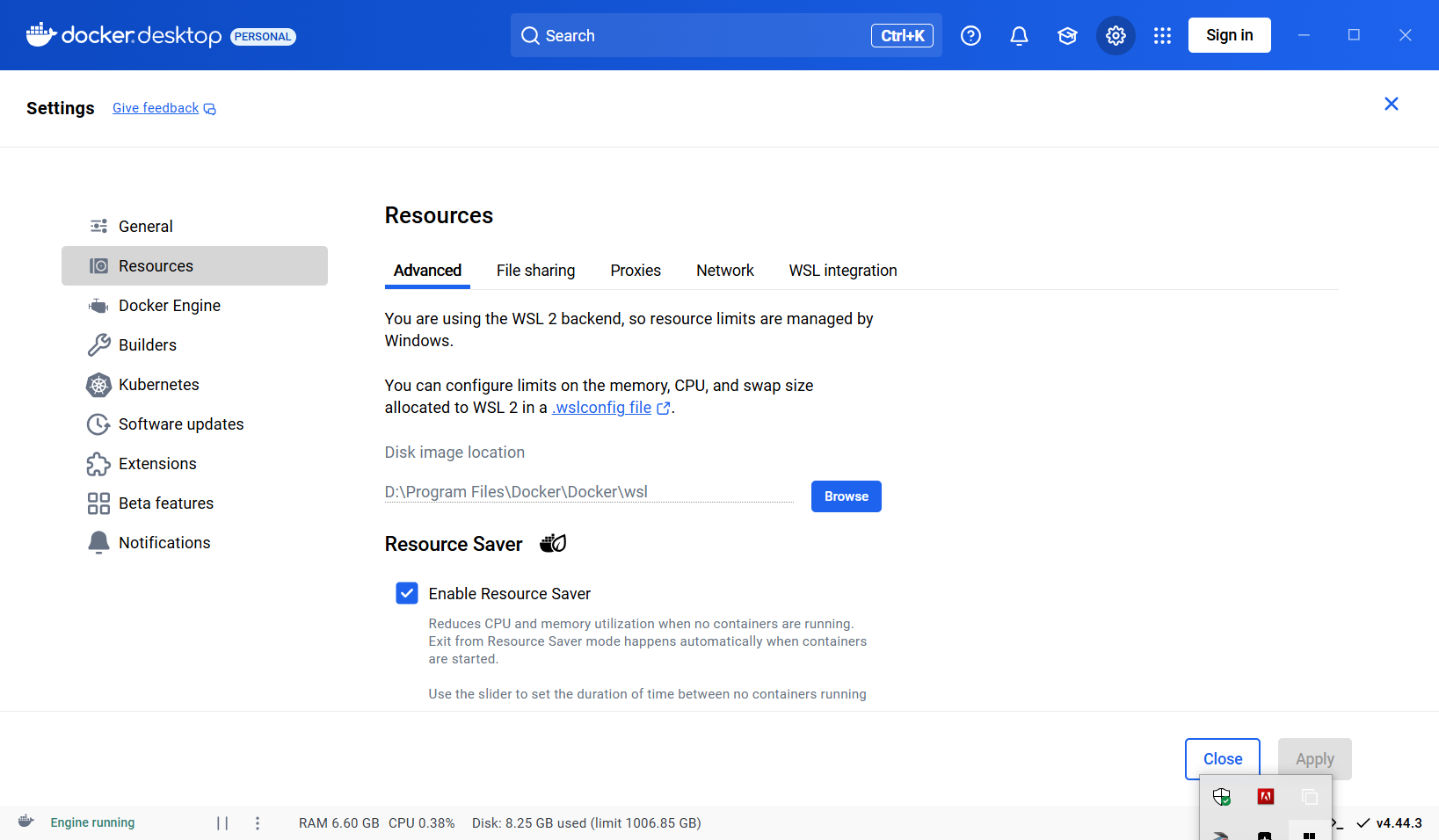Image resolution: width=1439 pixels, height=840 pixels.
Task: Focus the Search field in header
Action: 726,35
